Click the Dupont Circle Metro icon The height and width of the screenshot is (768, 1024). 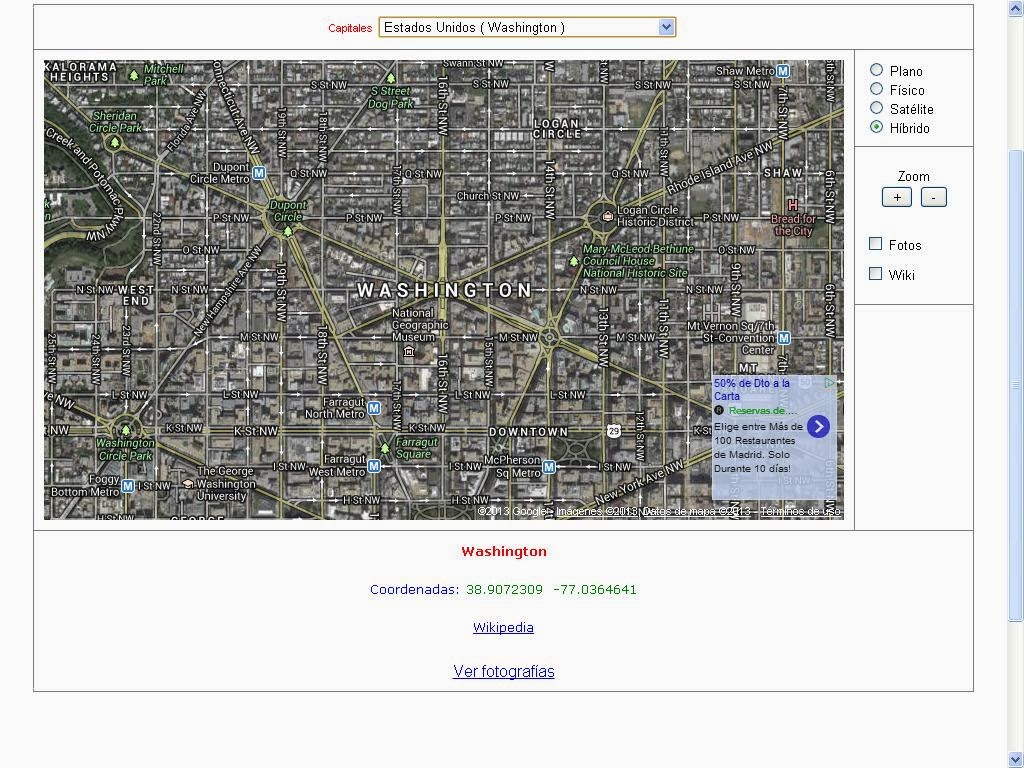[x=259, y=173]
